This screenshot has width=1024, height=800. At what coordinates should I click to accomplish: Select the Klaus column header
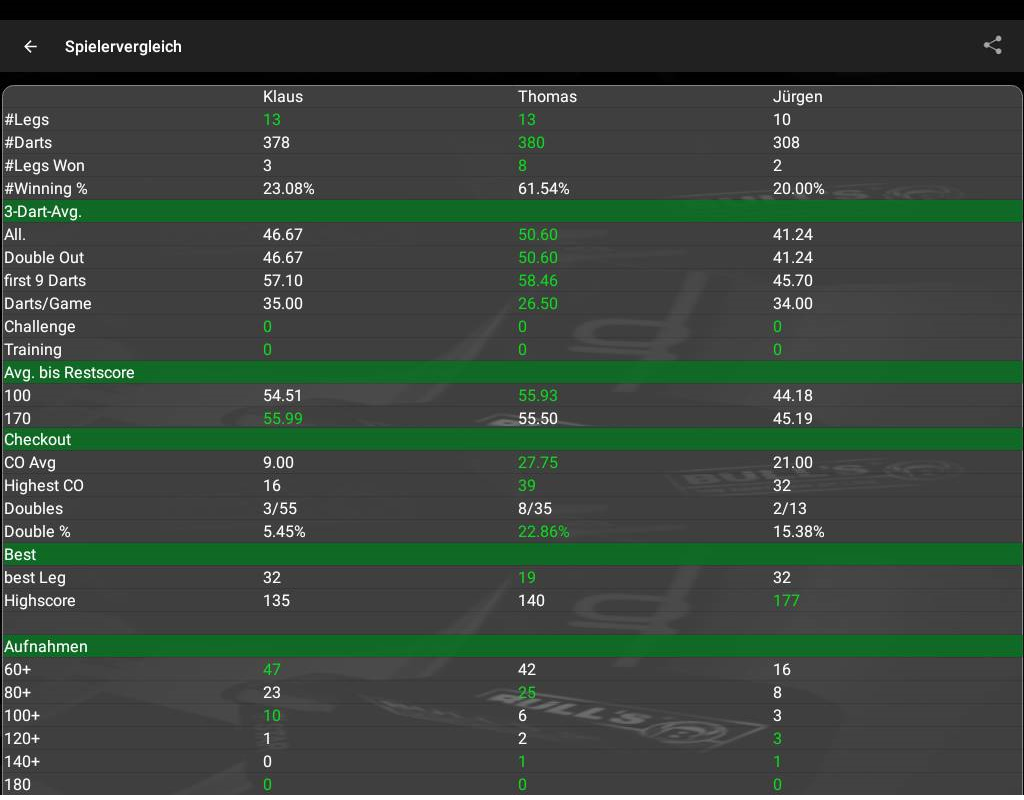[x=282, y=97]
